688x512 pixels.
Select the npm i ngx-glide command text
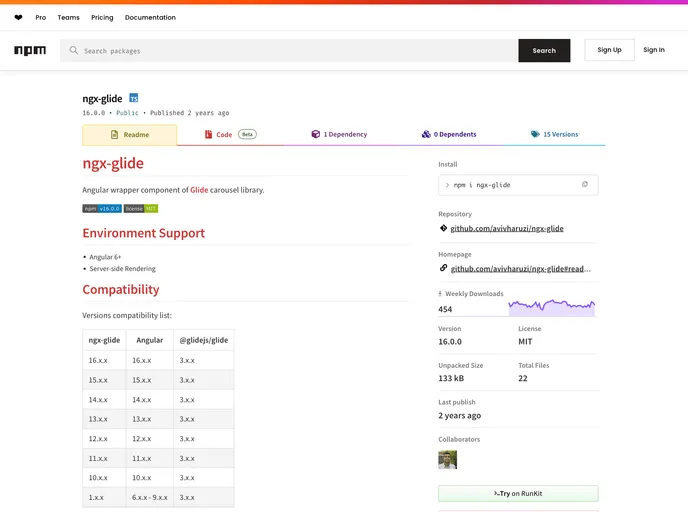482,185
